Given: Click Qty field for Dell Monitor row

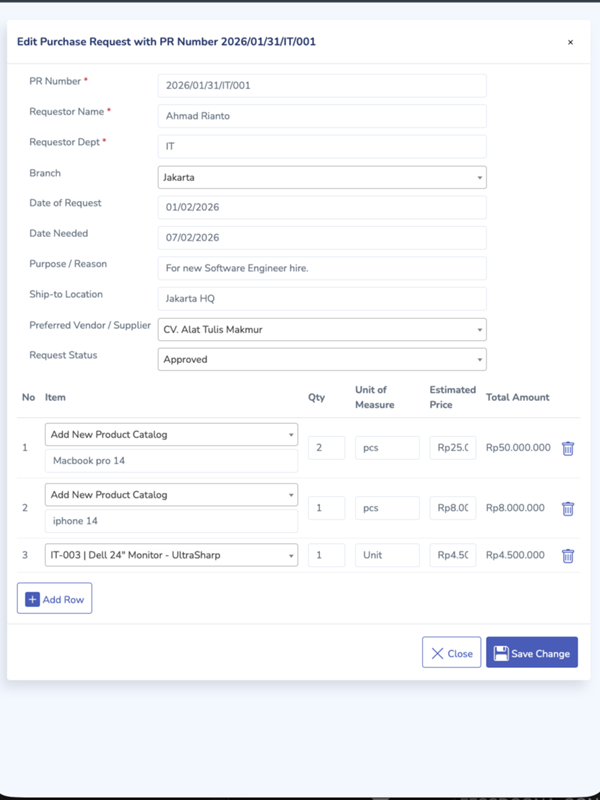Looking at the screenshot, I should tap(327, 555).
